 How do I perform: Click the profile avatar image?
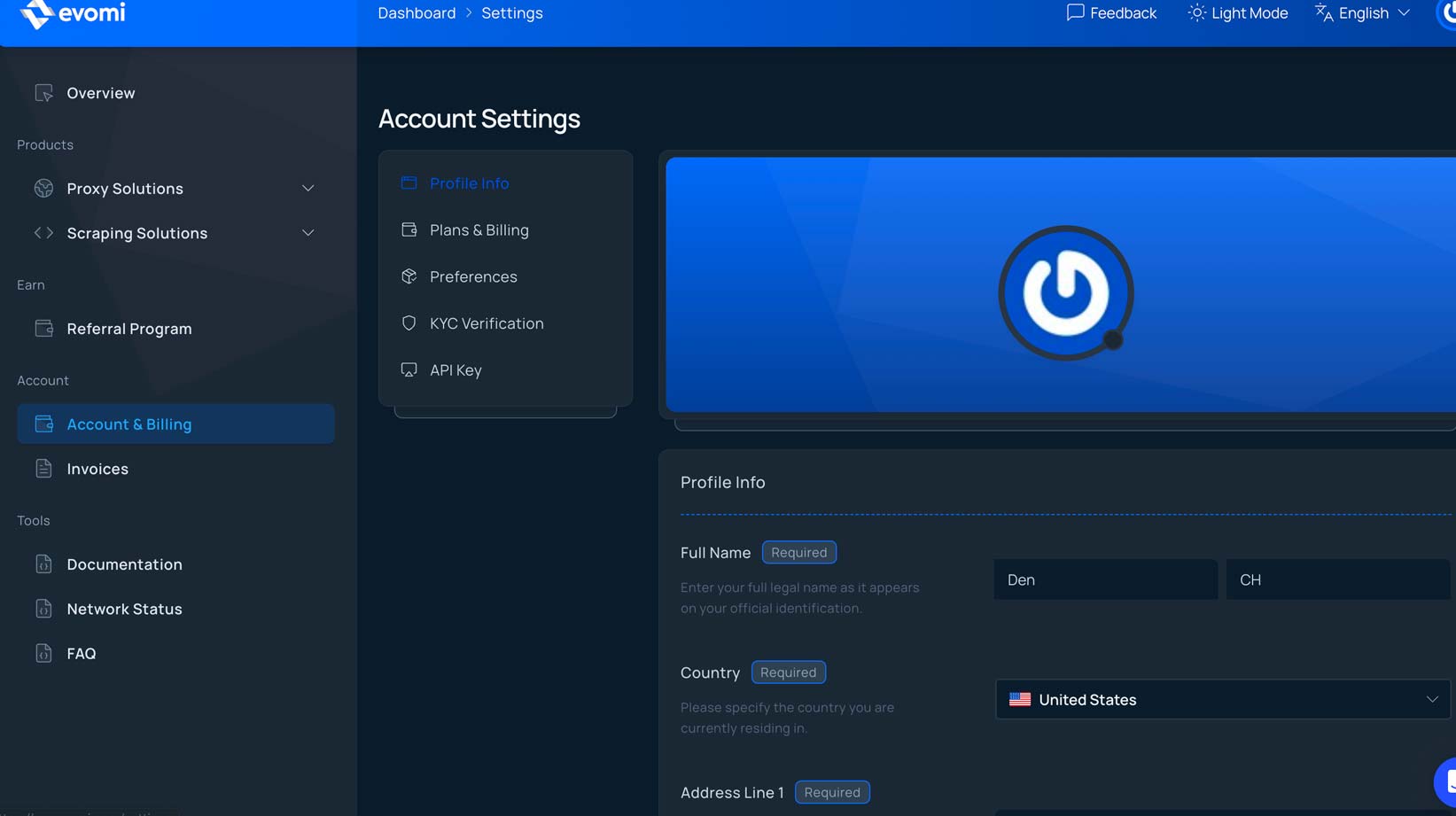[x=1065, y=292]
